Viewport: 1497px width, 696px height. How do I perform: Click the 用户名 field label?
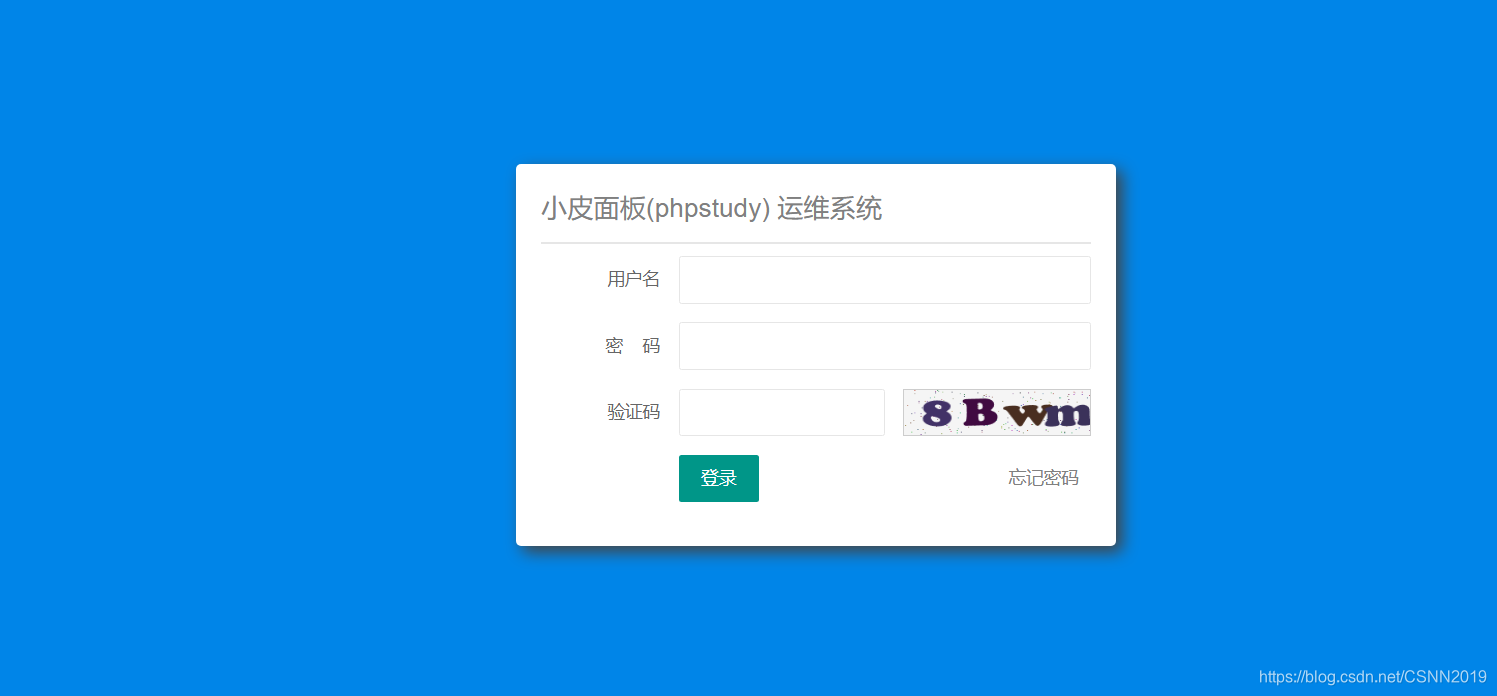click(x=633, y=279)
